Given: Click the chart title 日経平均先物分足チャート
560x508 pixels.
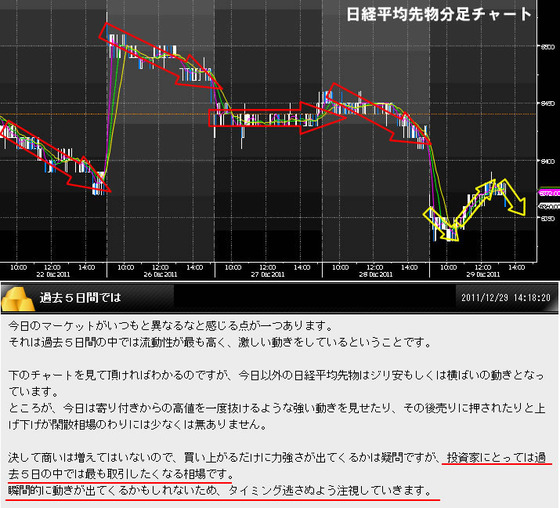Looking at the screenshot, I should point(439,15).
